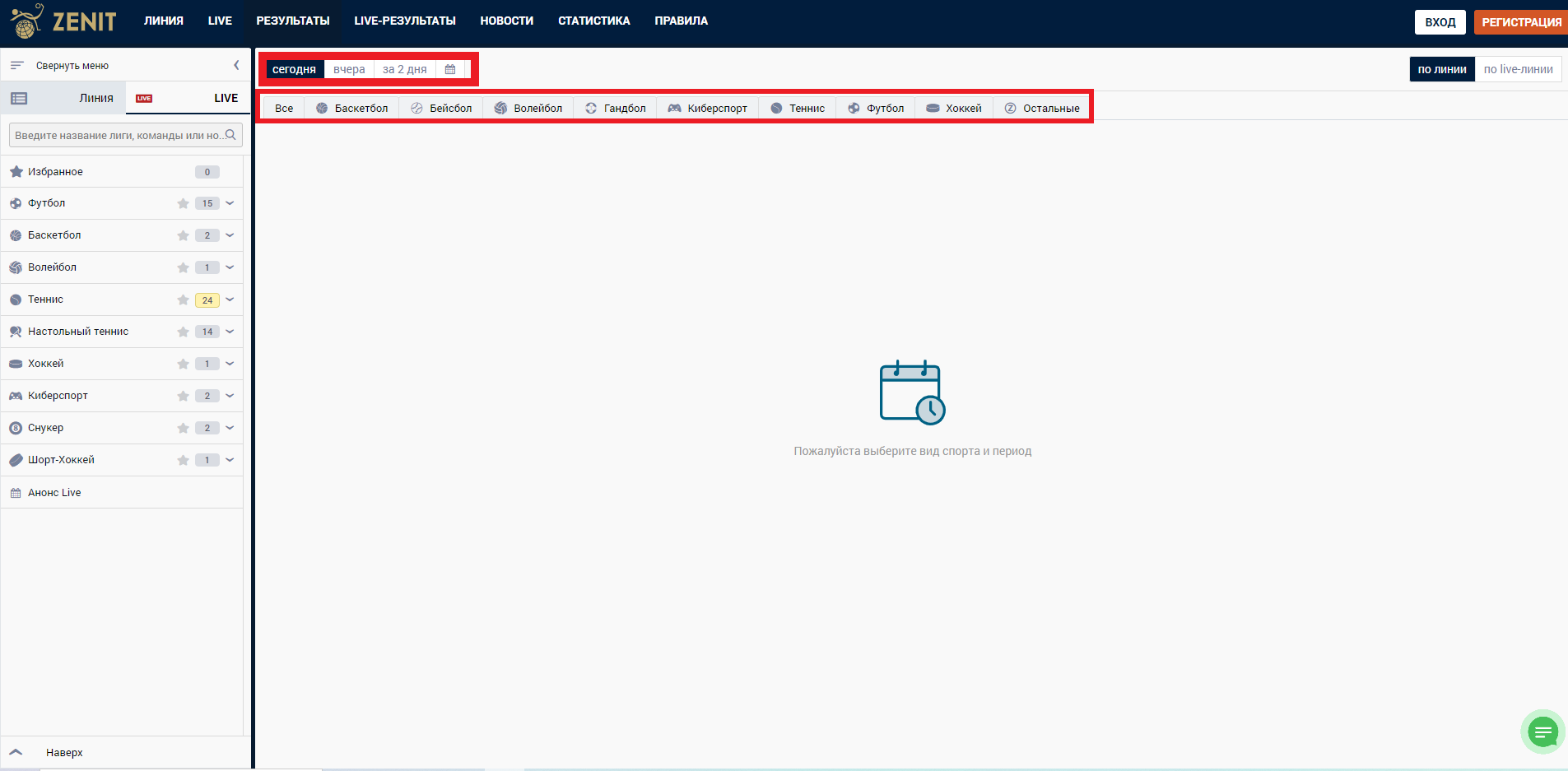This screenshot has width=1568, height=771.
Task: Click the Наверх up-arrow icon
Action: point(16,752)
